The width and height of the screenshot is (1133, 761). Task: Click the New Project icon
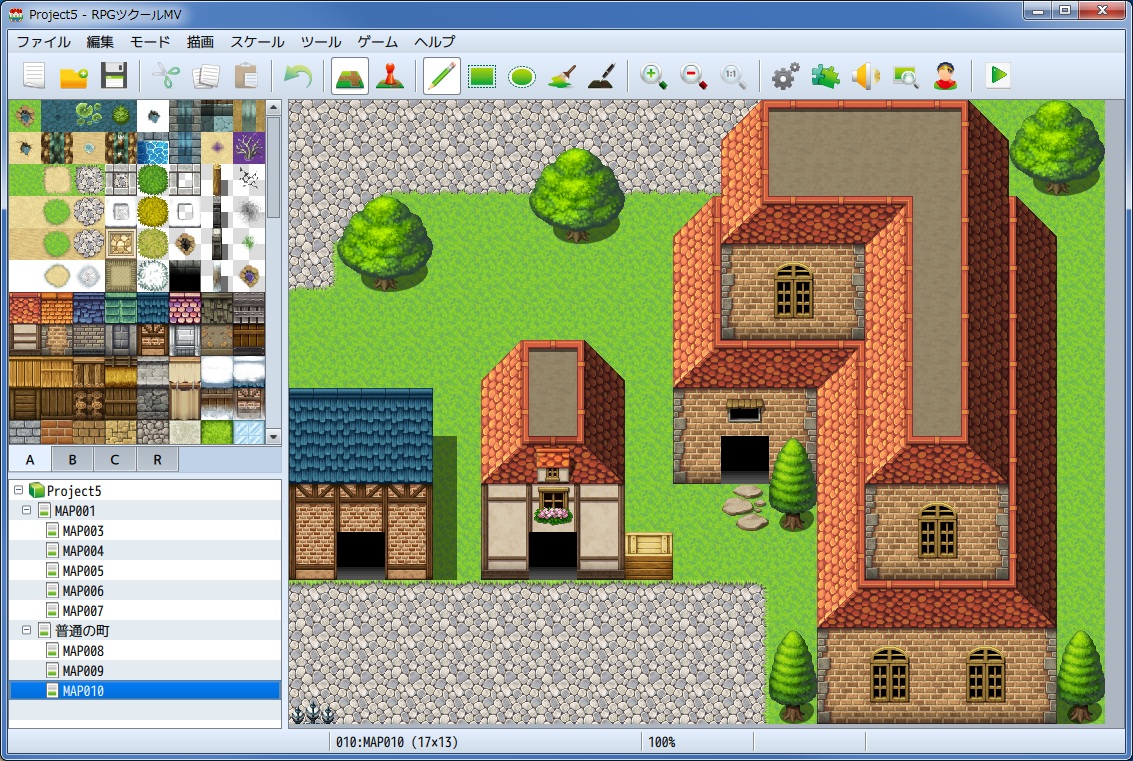click(34, 75)
